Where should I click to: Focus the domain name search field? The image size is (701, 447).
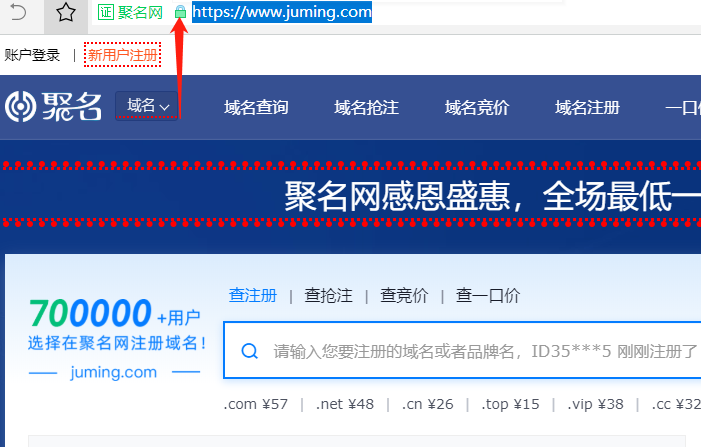pos(462,350)
